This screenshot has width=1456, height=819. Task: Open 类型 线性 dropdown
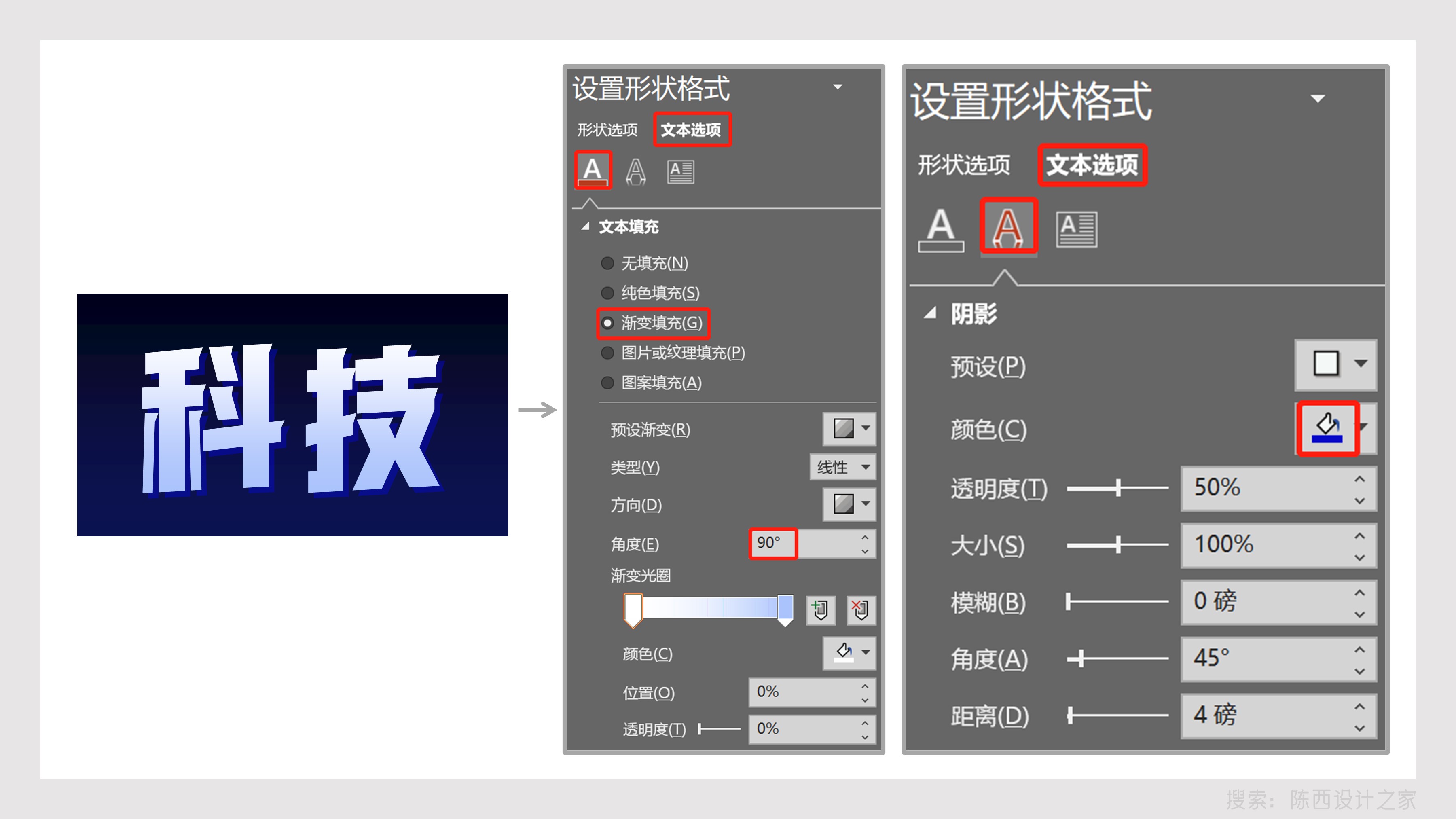(842, 468)
